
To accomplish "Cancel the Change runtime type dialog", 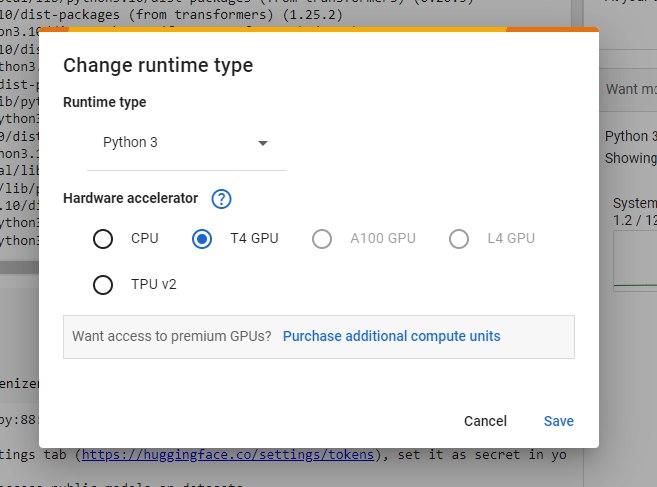I will click(x=485, y=421).
